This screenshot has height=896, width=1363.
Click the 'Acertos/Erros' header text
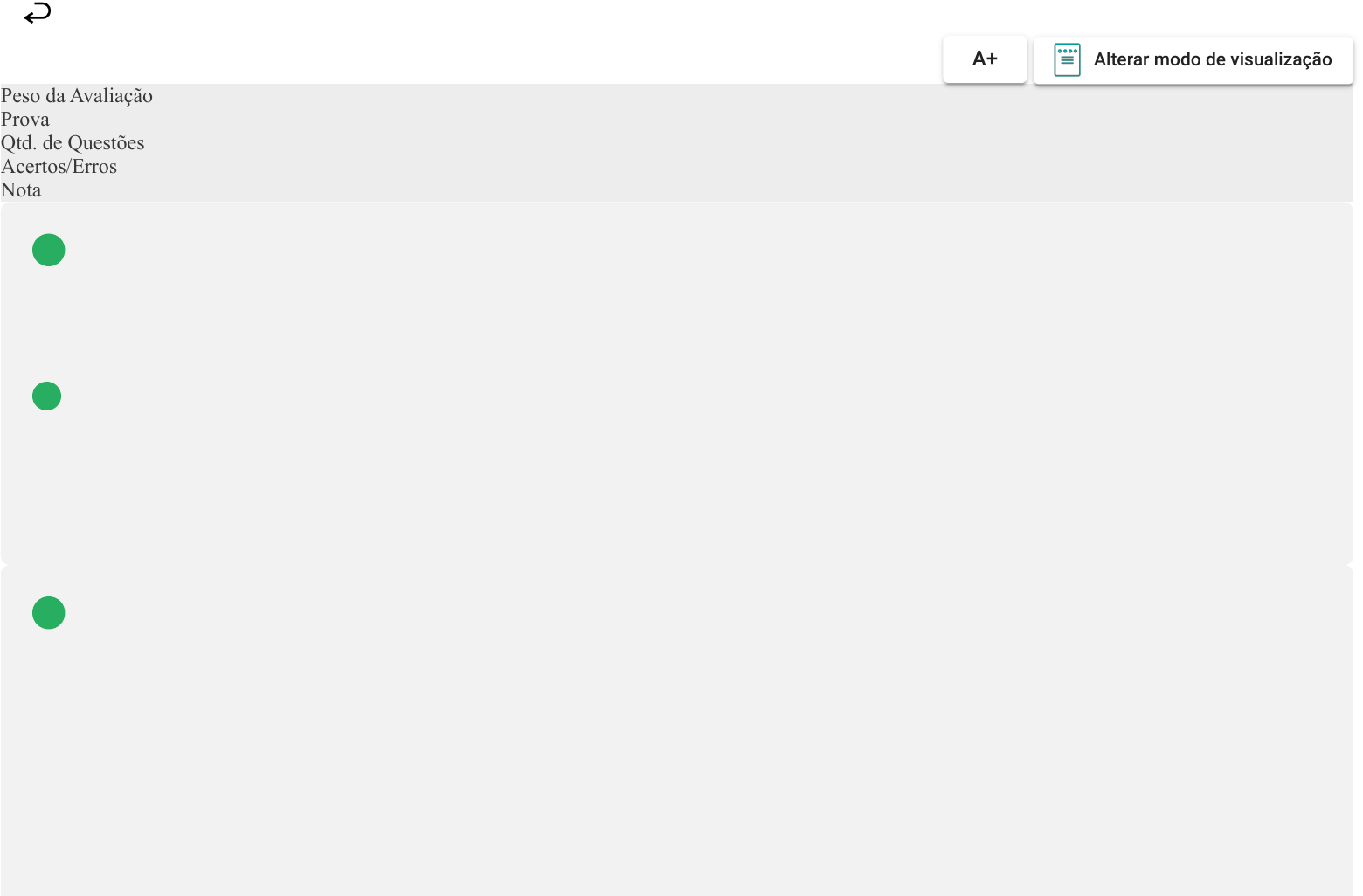[59, 167]
